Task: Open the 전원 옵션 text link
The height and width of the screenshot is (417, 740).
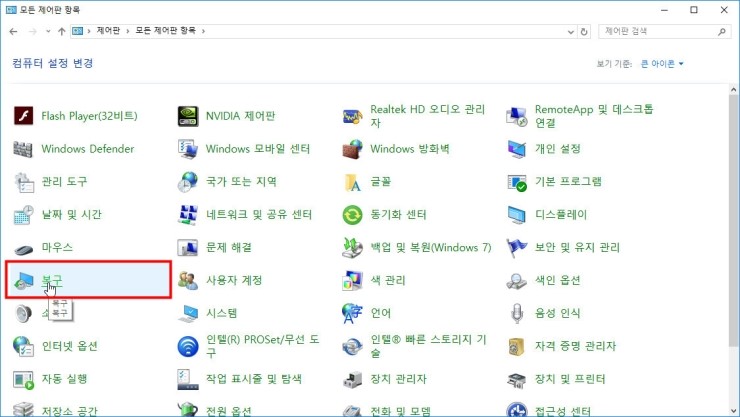Action: (228, 411)
